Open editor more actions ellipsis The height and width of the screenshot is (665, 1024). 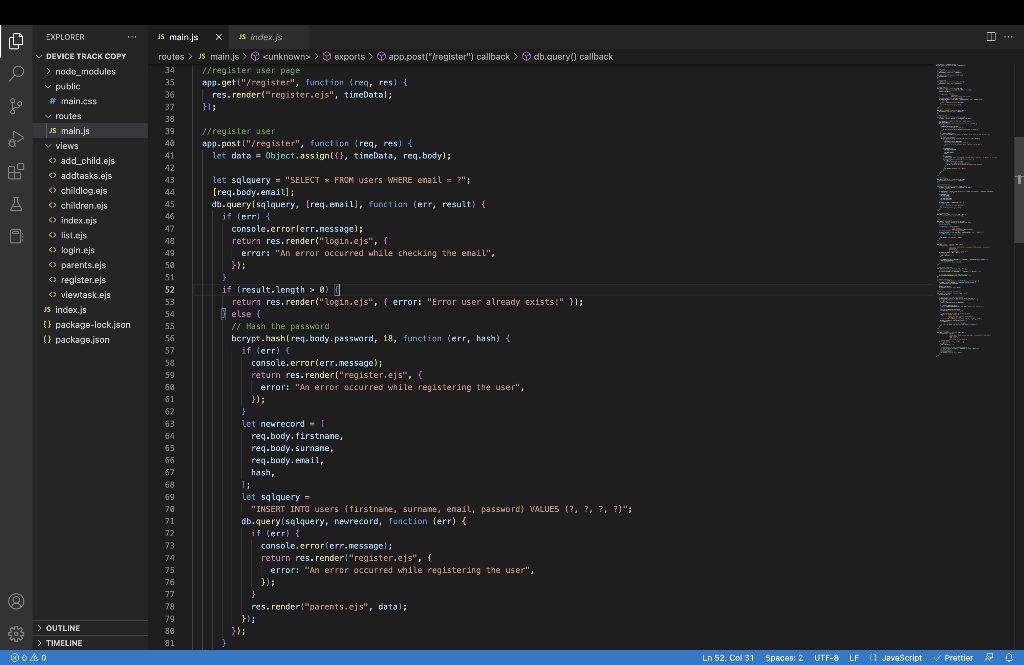tap(1008, 37)
